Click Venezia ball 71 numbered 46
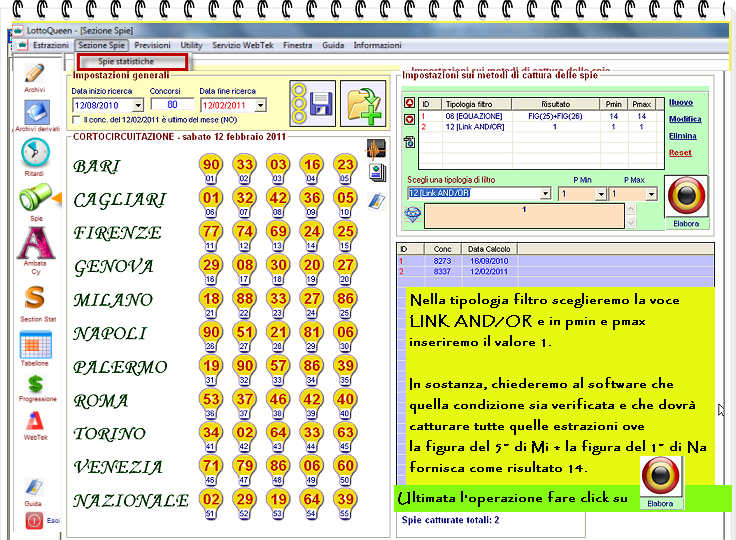Screen dimensions: 736x540 [x=211, y=470]
